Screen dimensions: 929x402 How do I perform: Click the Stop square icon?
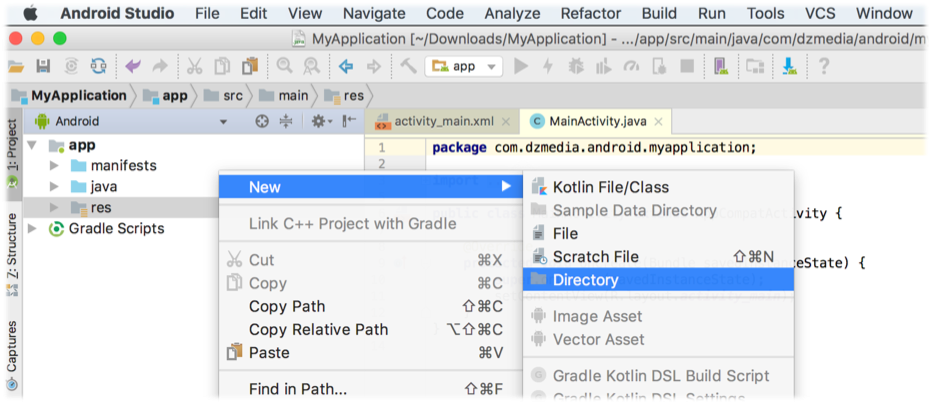[687, 66]
